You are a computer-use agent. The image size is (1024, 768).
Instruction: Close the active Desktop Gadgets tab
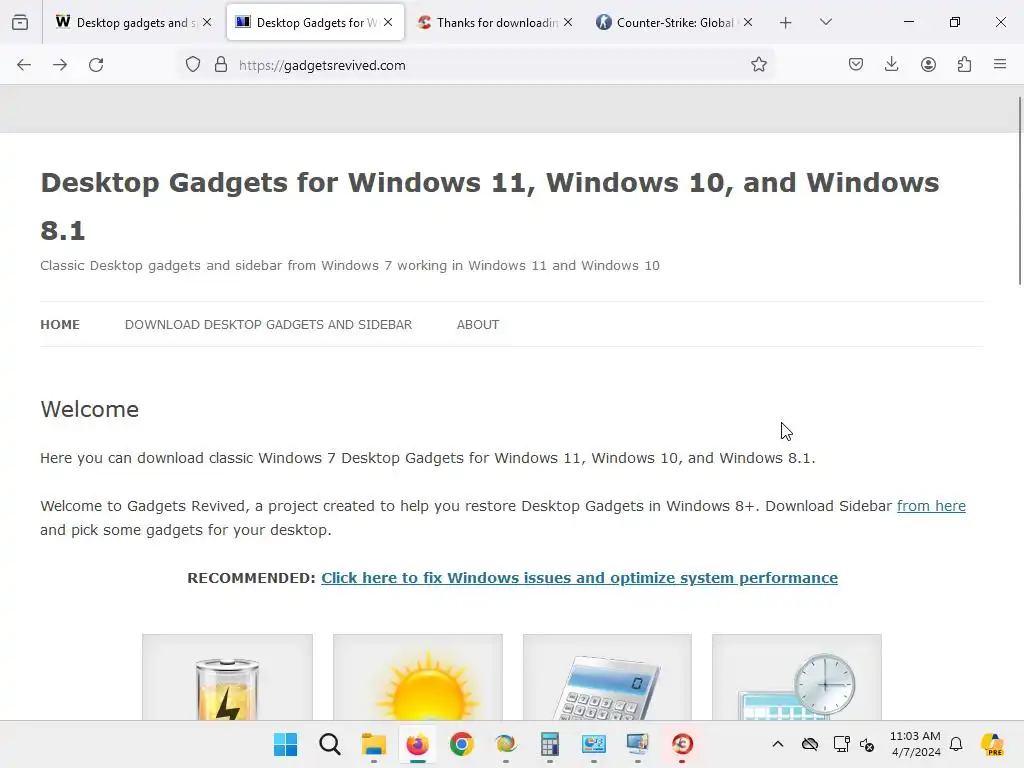[x=388, y=22]
